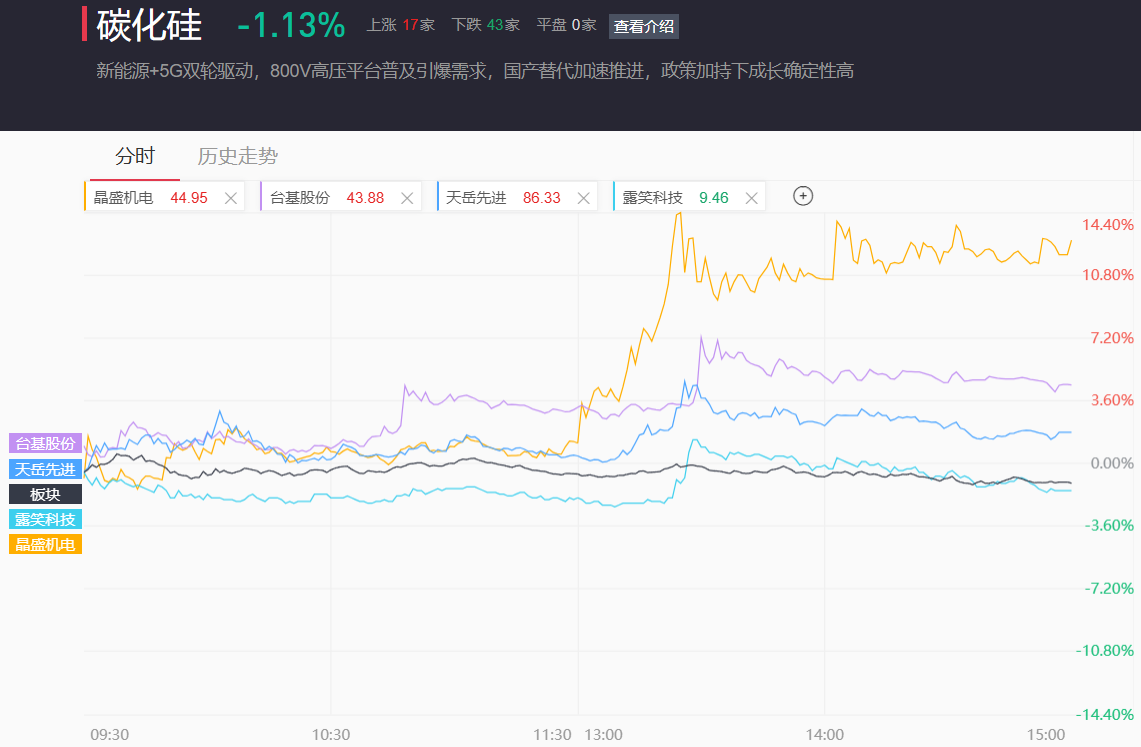Click the 14:00 time axis marker
1141x747 pixels.
point(824,734)
